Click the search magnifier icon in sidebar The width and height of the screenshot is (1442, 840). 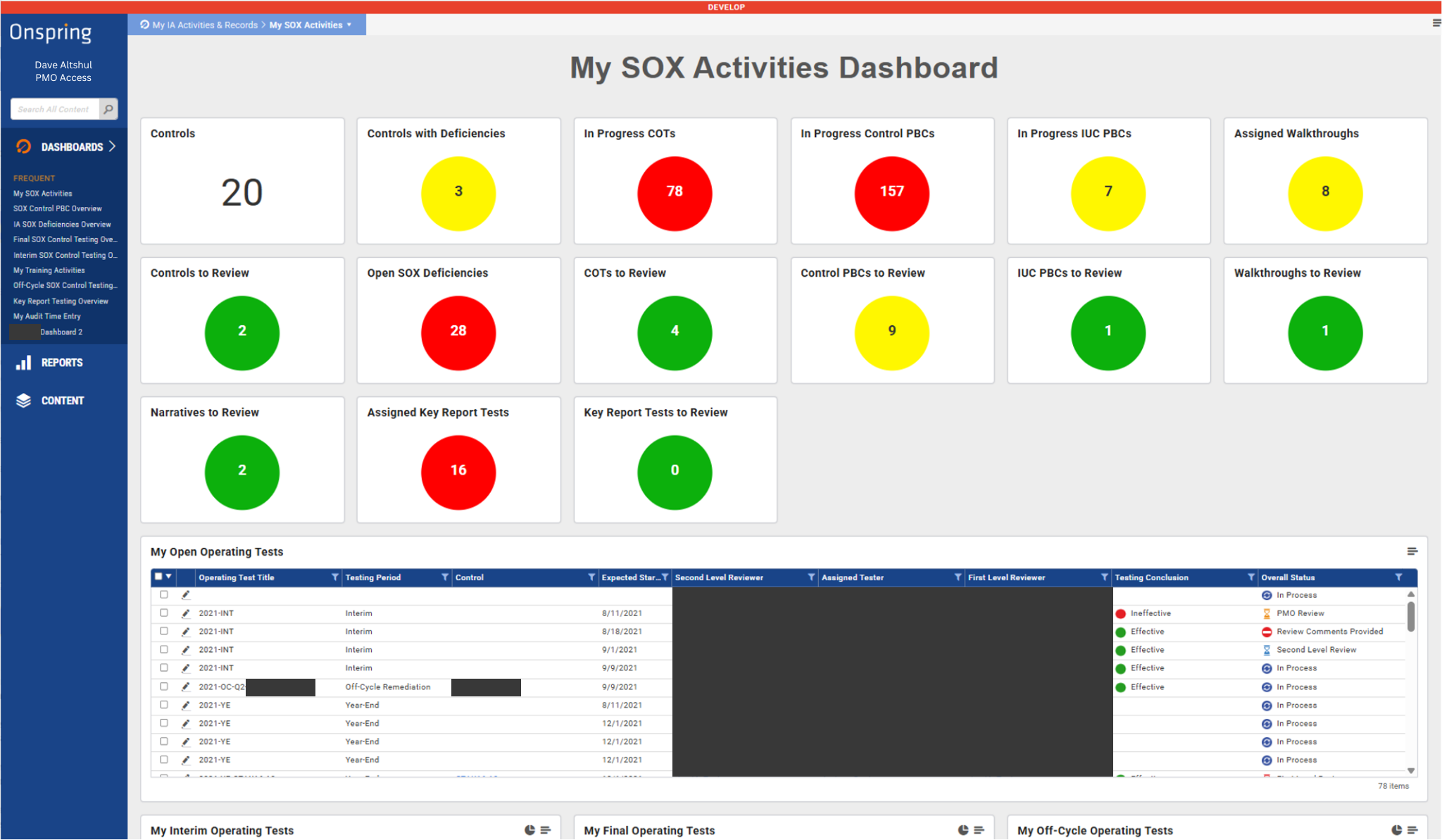(108, 109)
